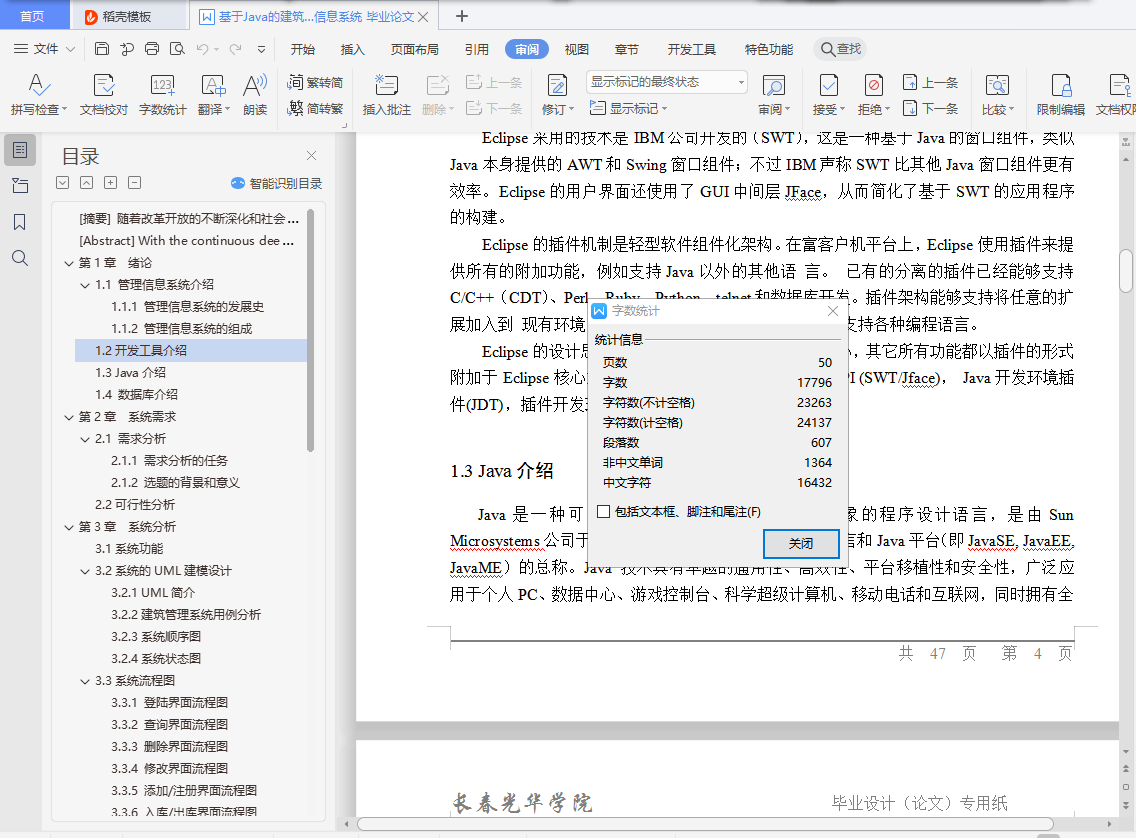Jump to 1.4 数据库介绍 in outline
This screenshot has width=1136, height=838.
(136, 395)
